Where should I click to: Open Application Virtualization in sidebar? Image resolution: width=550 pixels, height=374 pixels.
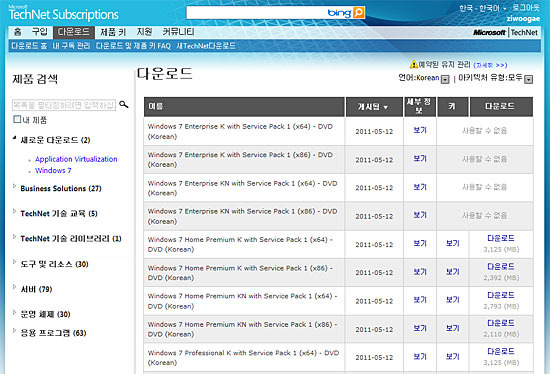tap(76, 159)
